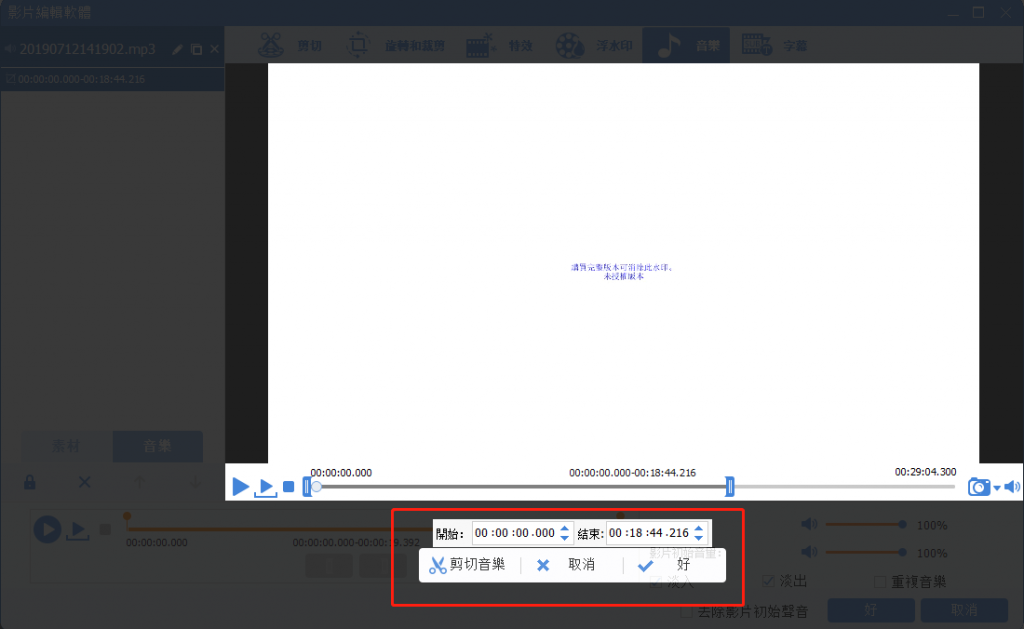Click the 剪切音樂 scissors button
This screenshot has height=629, width=1024.
(x=468, y=564)
